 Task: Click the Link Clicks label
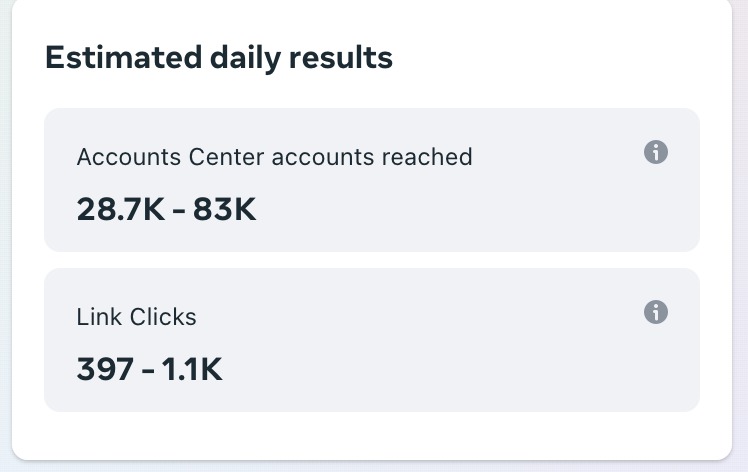point(136,317)
